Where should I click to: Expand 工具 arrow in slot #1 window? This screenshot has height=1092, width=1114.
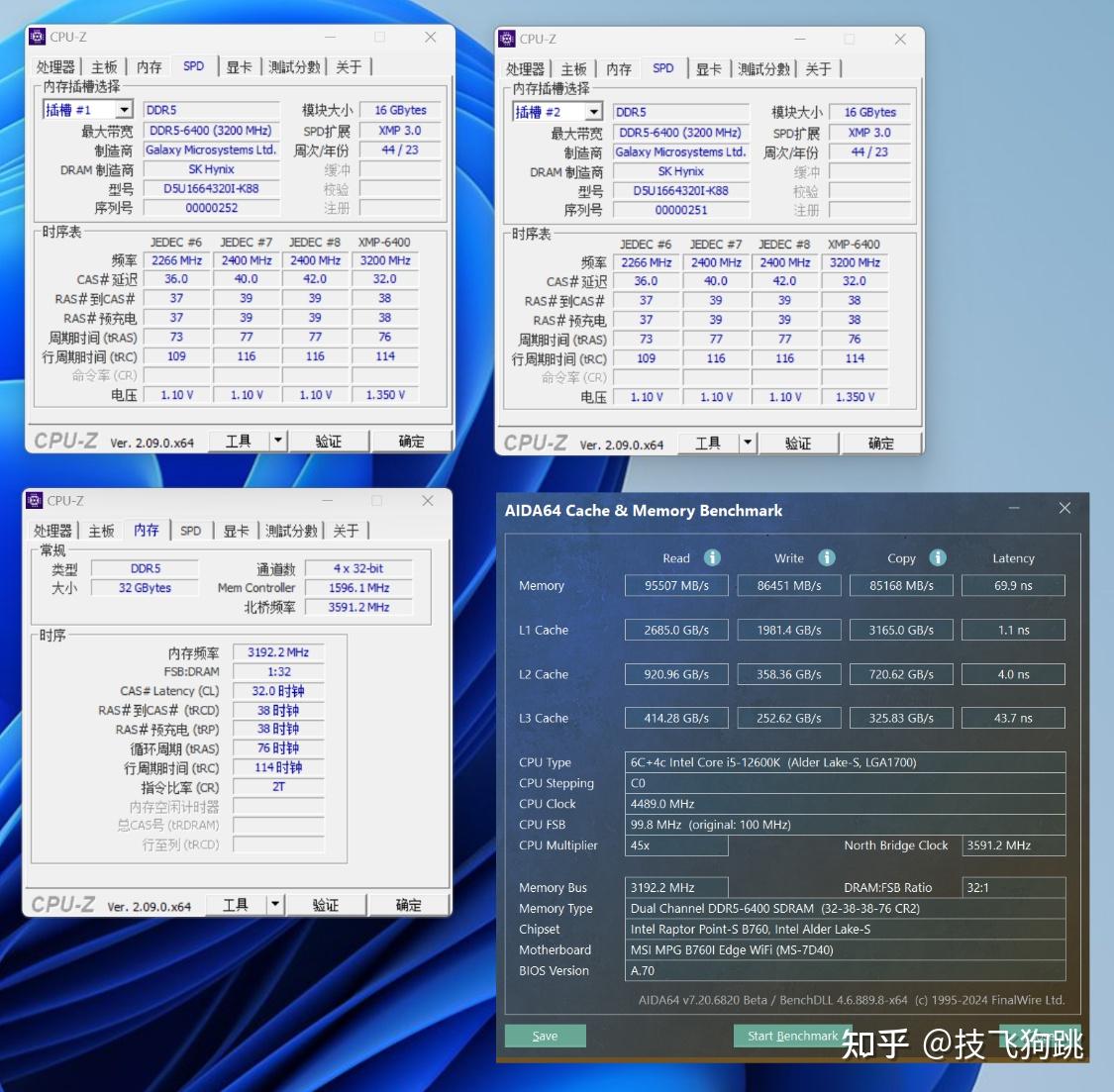[x=278, y=442]
